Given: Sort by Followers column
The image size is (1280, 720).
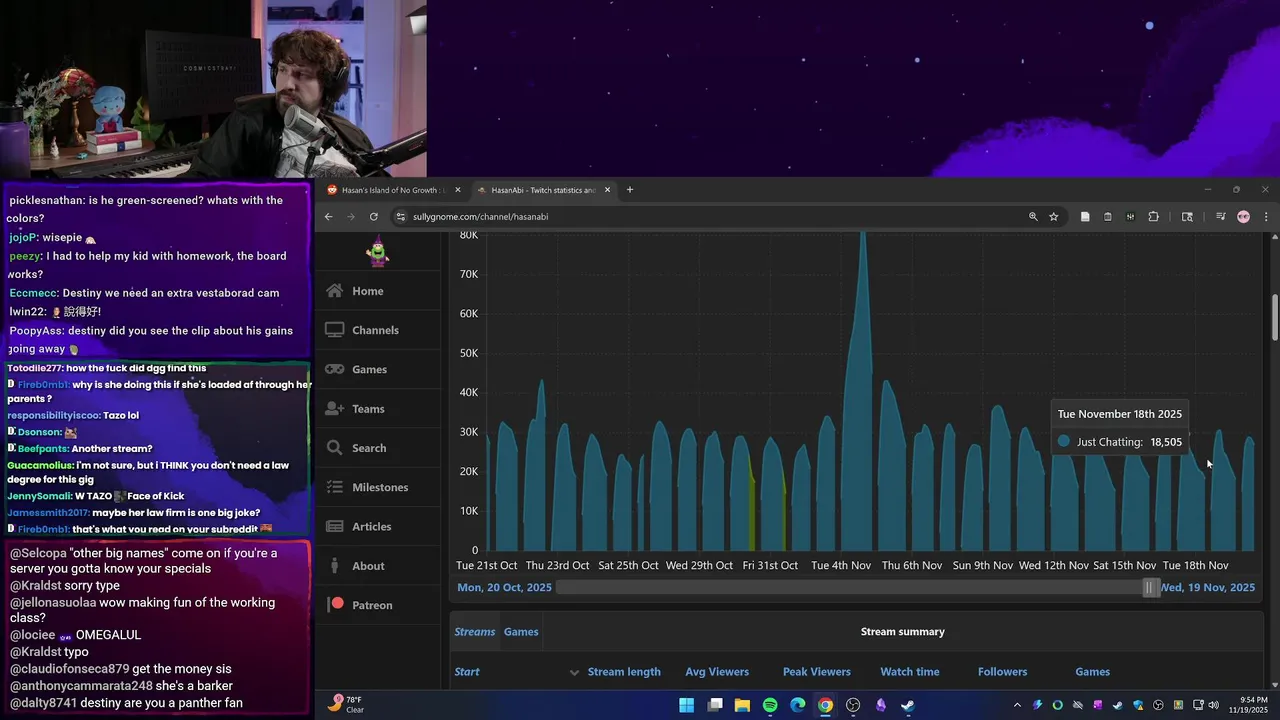Looking at the screenshot, I should [x=1002, y=672].
